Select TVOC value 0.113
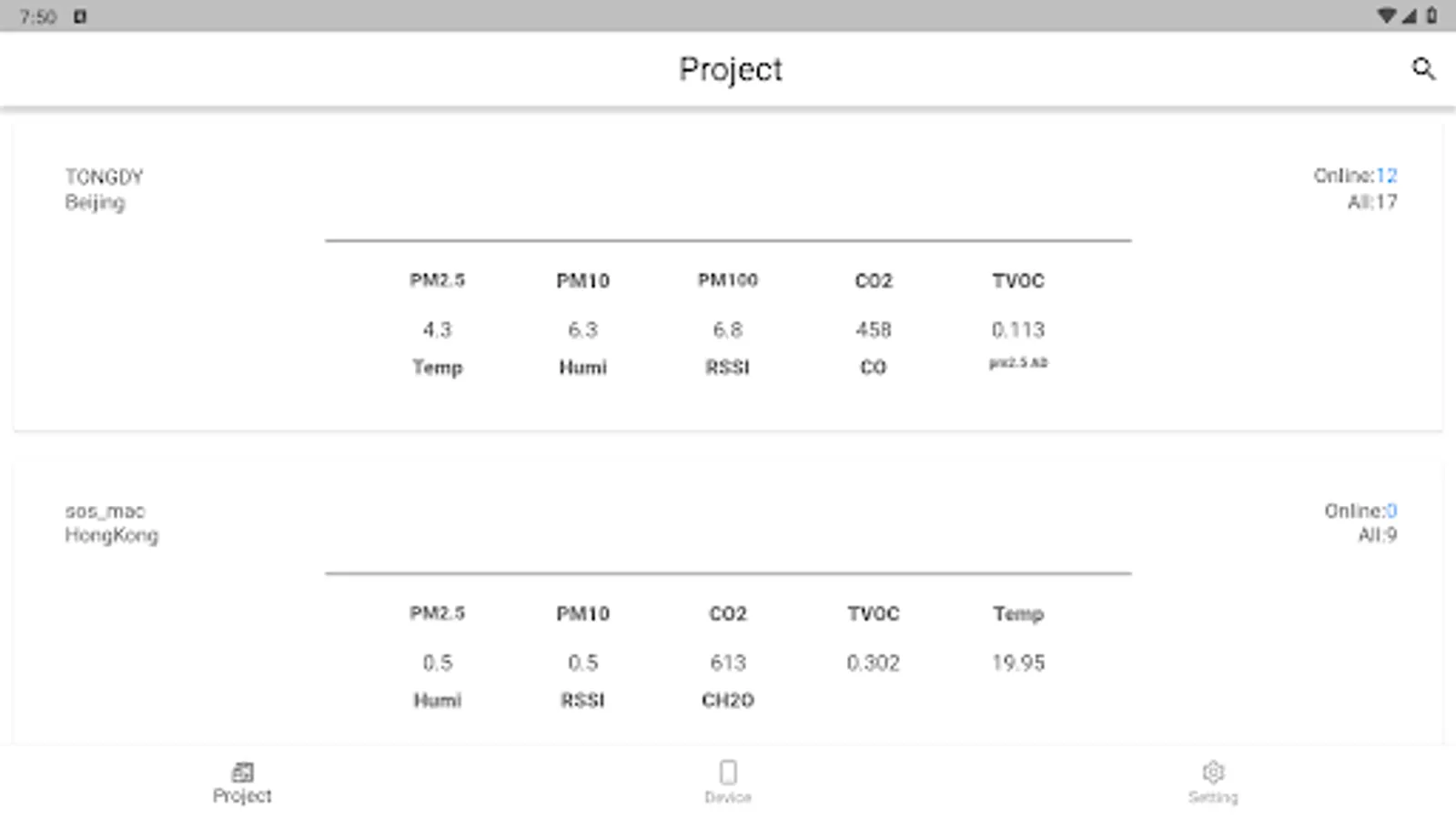Image resolution: width=1456 pixels, height=819 pixels. (1018, 329)
